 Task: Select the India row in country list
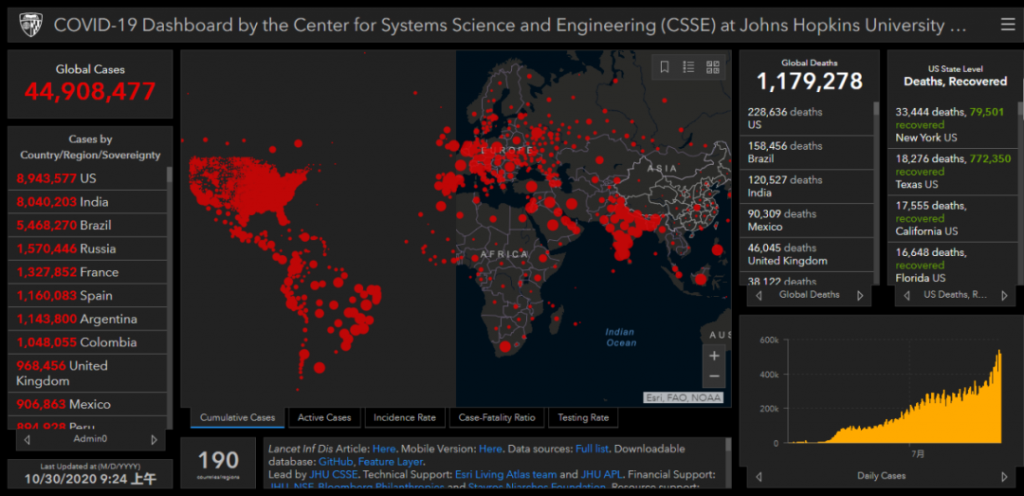(88, 202)
